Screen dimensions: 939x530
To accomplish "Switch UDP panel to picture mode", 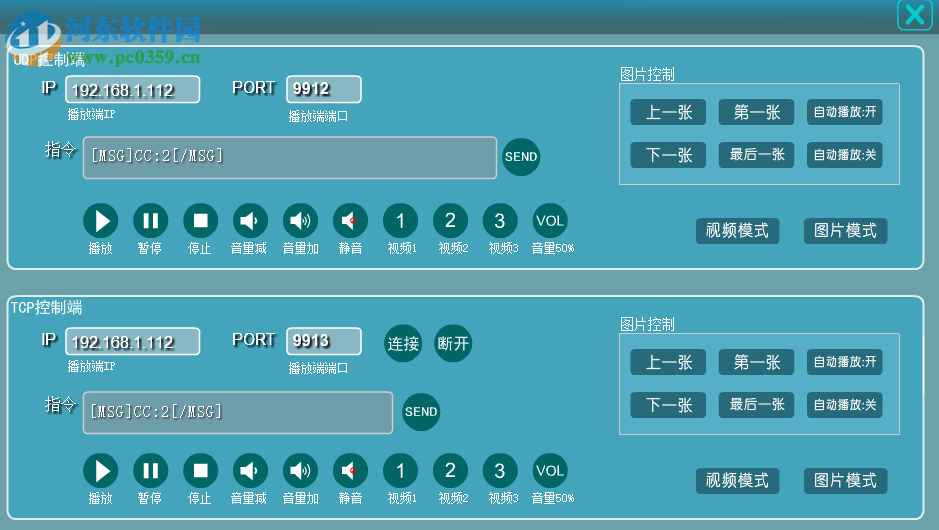I will click(x=845, y=231).
